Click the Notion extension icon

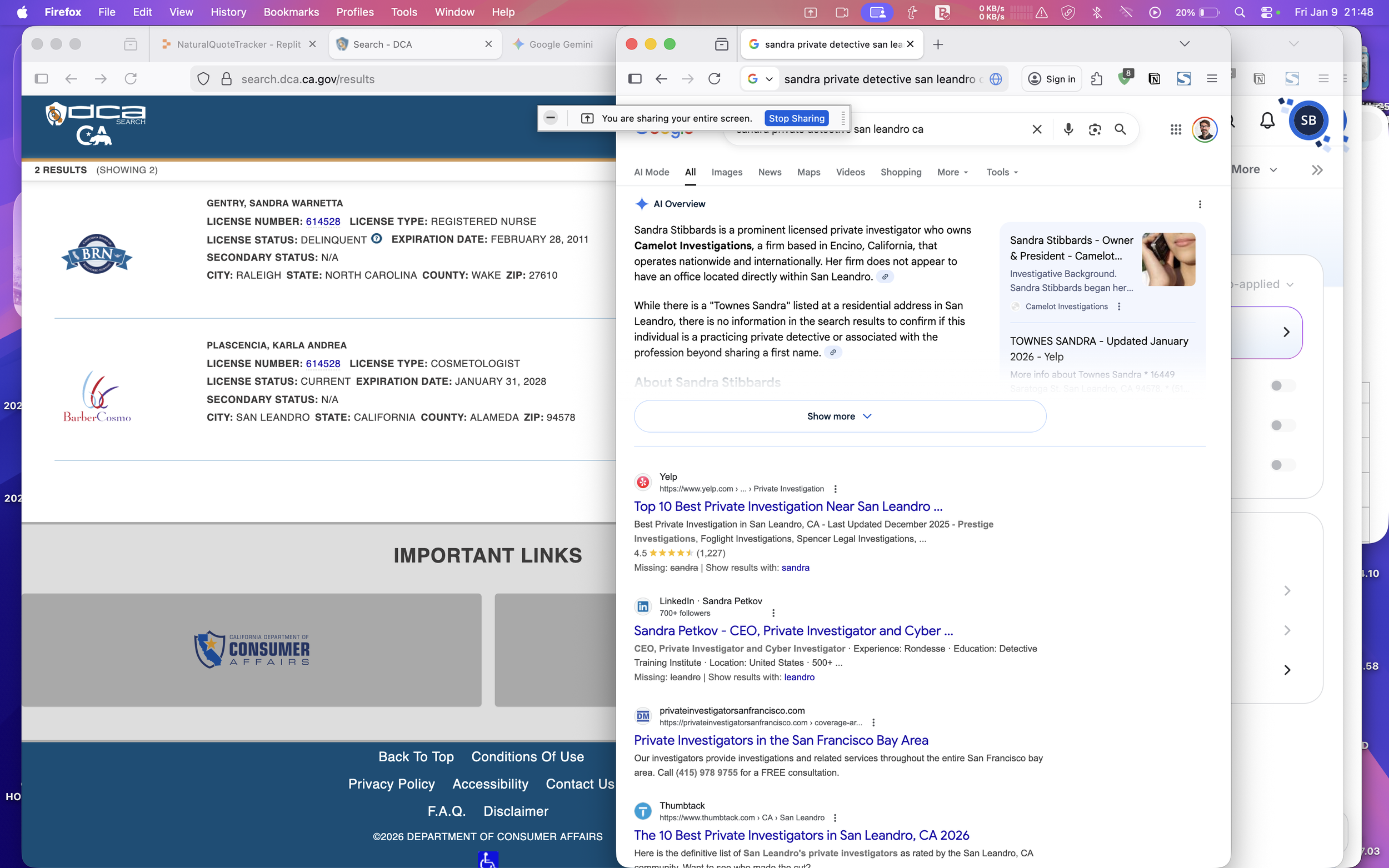[x=1154, y=79]
